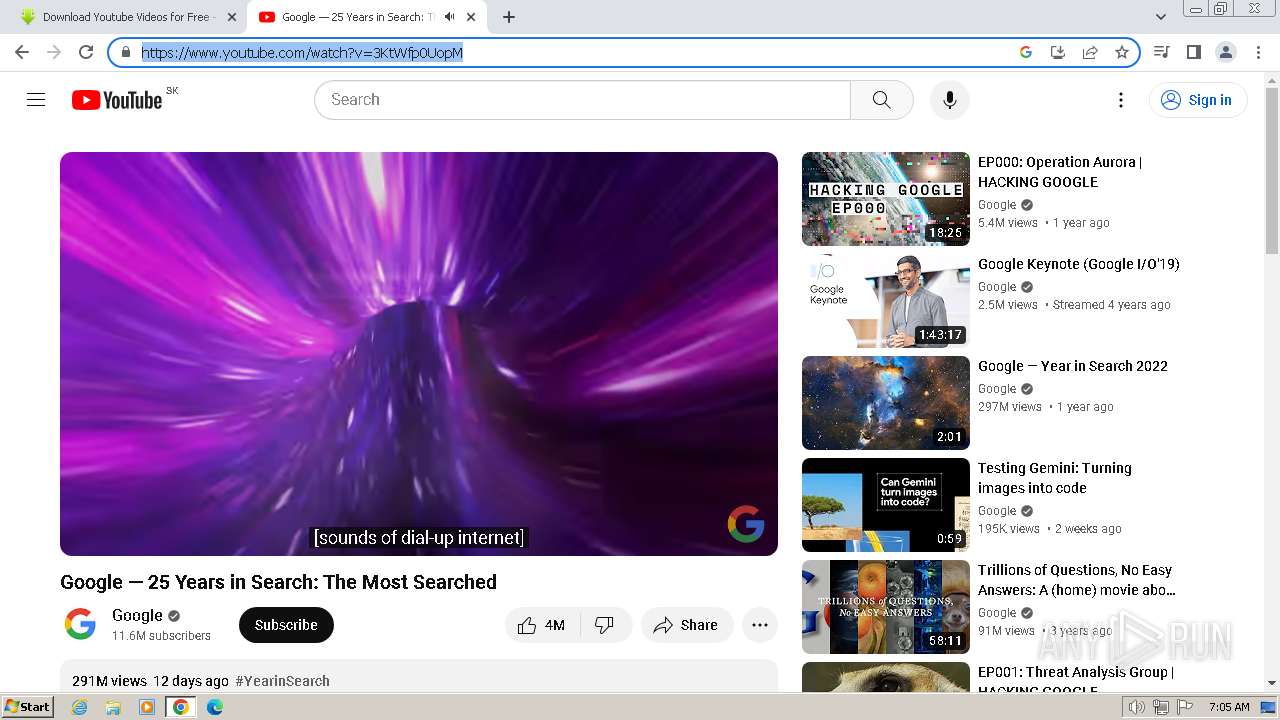Focus the YouTube search field
This screenshot has width=1280, height=720.
(582, 100)
